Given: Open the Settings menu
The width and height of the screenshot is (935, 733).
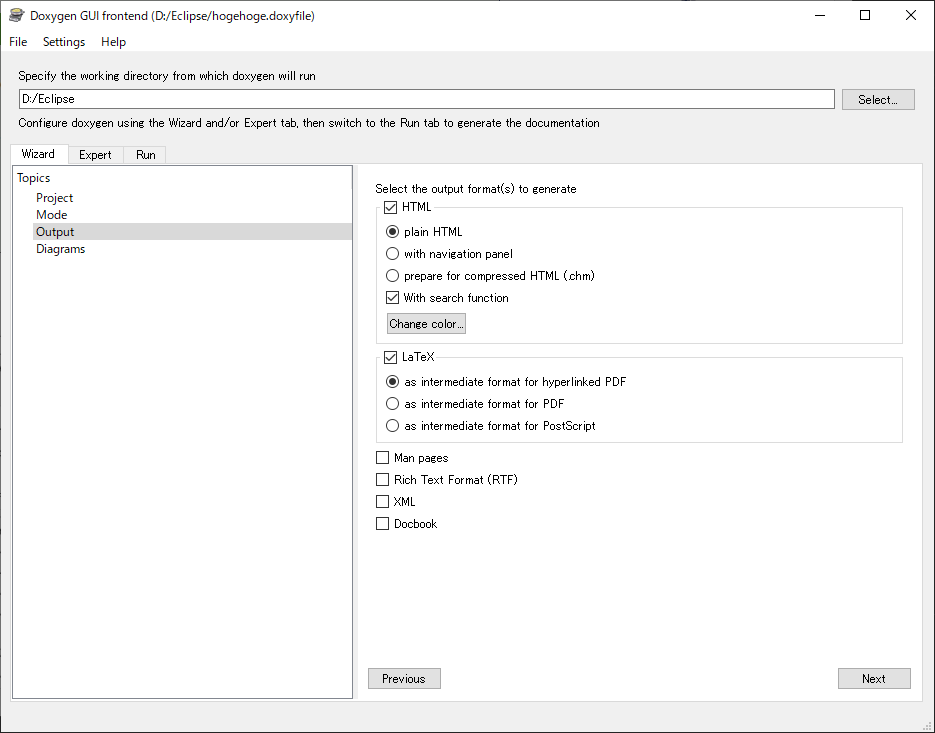Looking at the screenshot, I should 64,42.
